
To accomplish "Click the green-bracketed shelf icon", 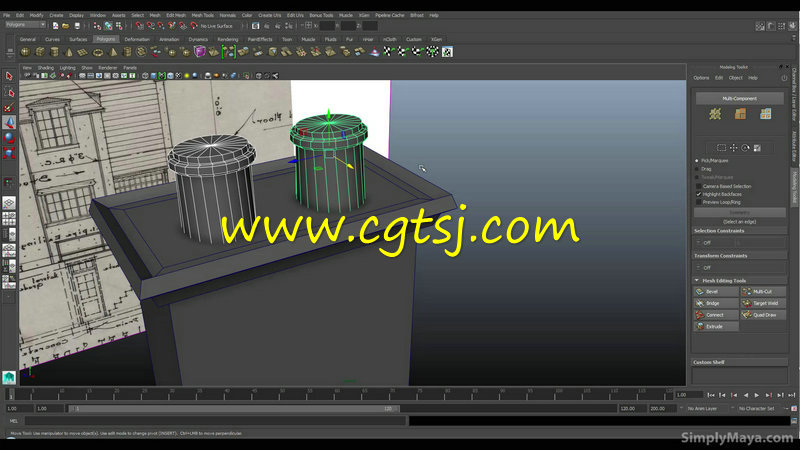I will pyautogui.click(x=229, y=52).
